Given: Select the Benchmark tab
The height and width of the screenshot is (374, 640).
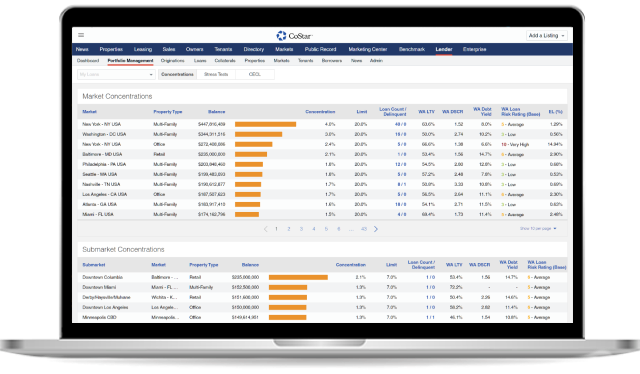Looking at the screenshot, I should coord(412,49).
